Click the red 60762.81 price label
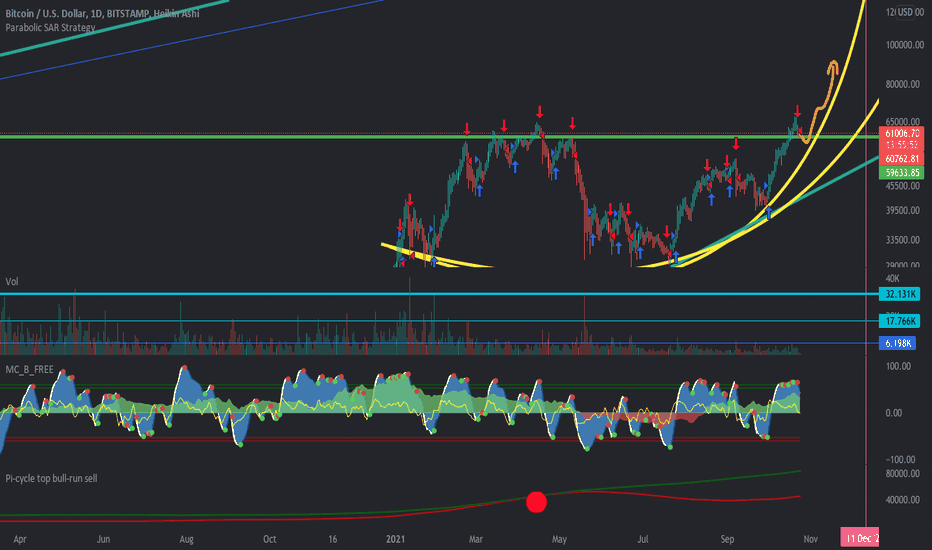This screenshot has width=932, height=550. (x=901, y=159)
